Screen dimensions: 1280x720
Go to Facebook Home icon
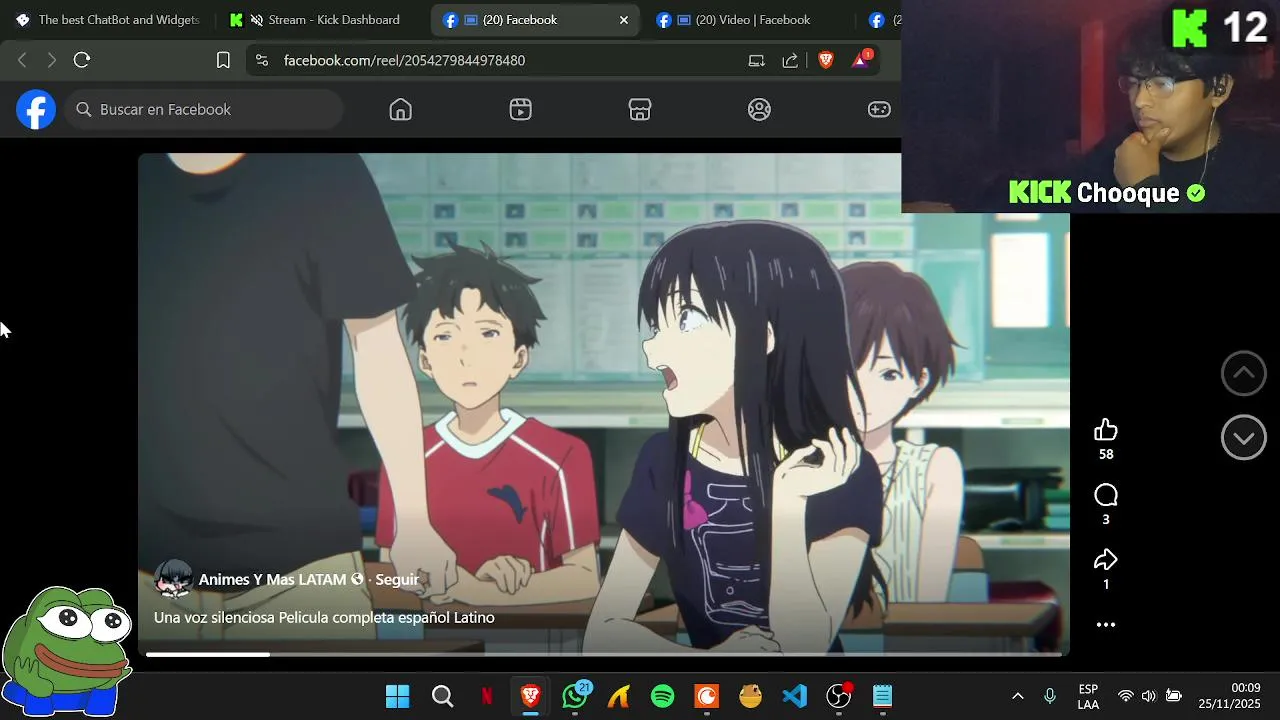click(x=400, y=110)
